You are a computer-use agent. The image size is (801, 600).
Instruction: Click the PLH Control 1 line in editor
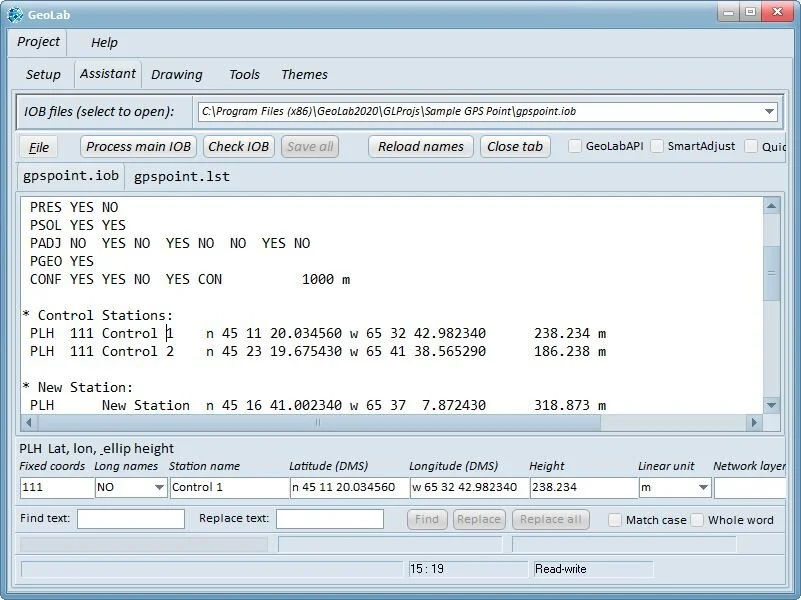pyautogui.click(x=318, y=333)
